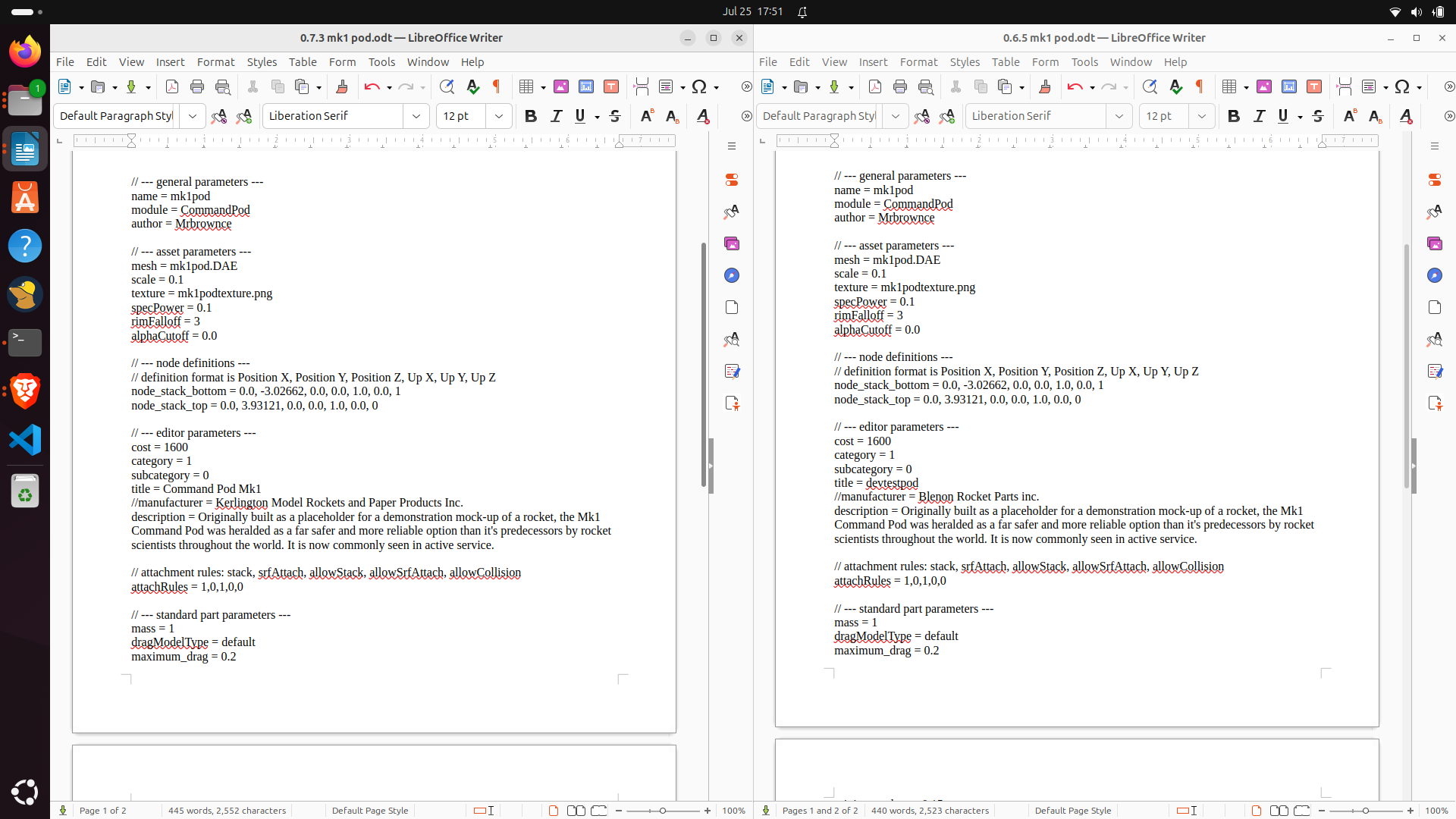Select book view layout in left status bar

(x=599, y=811)
